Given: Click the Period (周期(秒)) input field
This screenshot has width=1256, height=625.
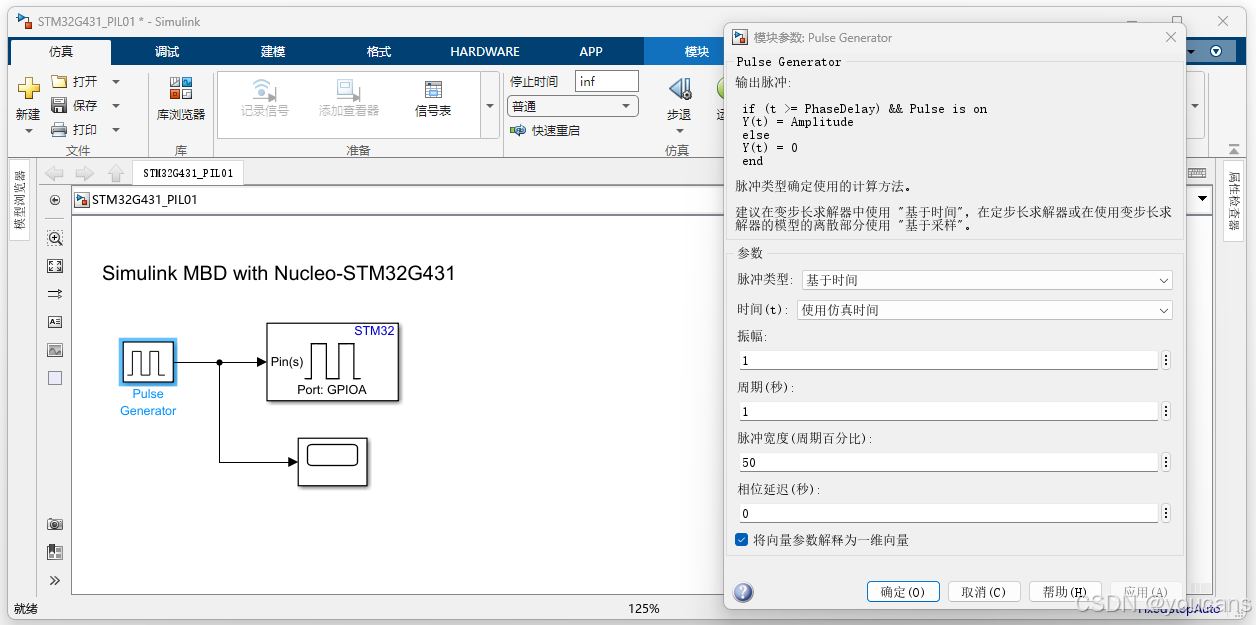Looking at the screenshot, I should [x=948, y=411].
